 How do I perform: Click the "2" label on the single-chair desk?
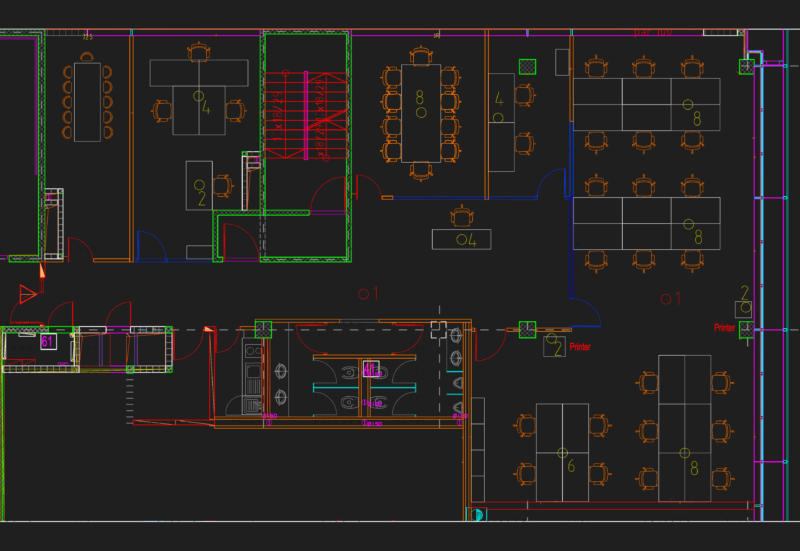tap(202, 199)
